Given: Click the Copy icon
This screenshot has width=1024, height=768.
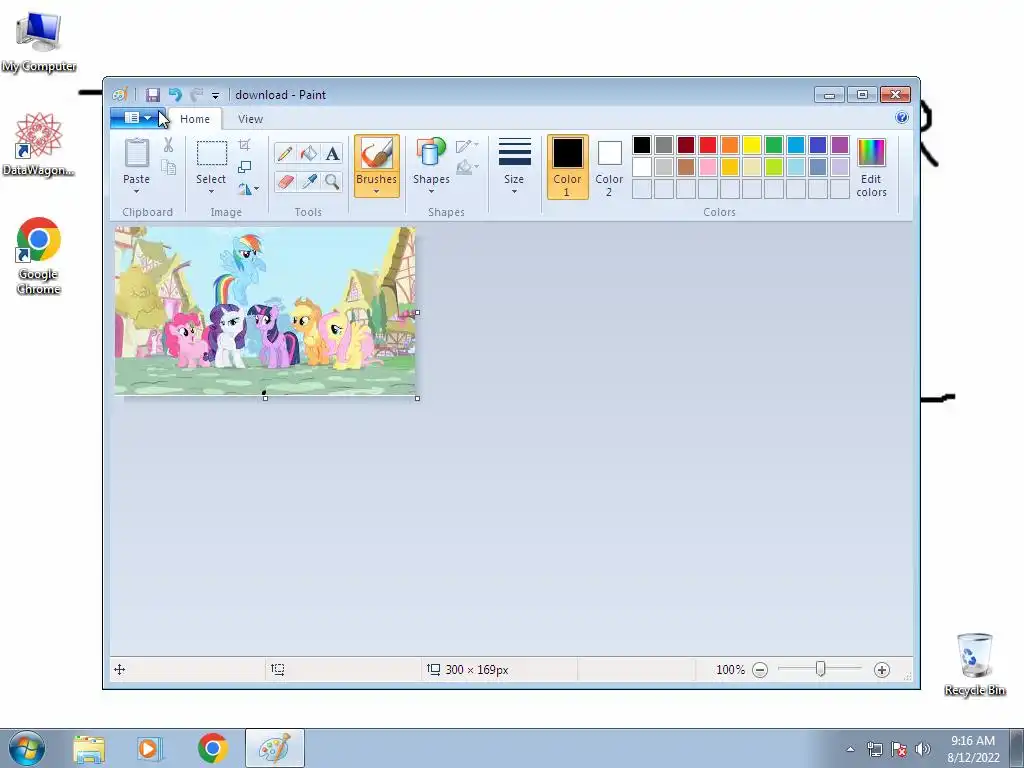Looking at the screenshot, I should (x=168, y=167).
